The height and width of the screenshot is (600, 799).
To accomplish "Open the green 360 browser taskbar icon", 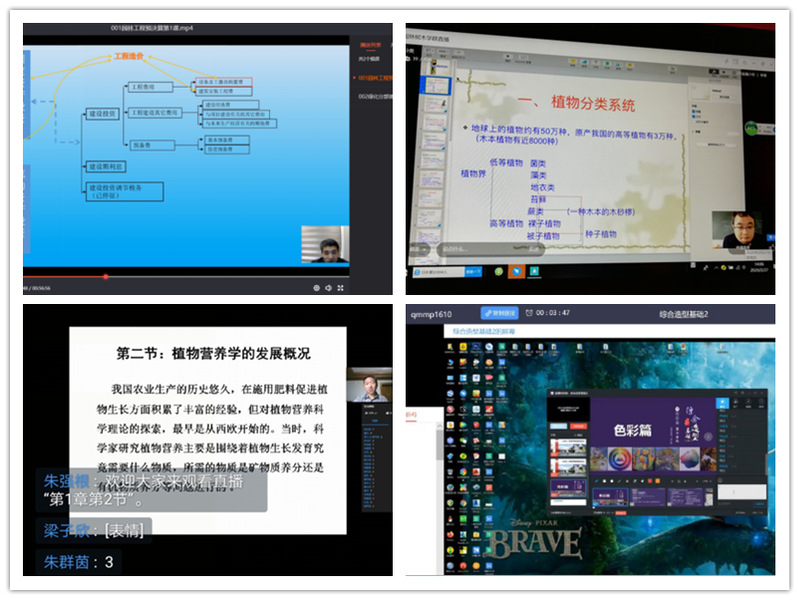I will coord(499,272).
